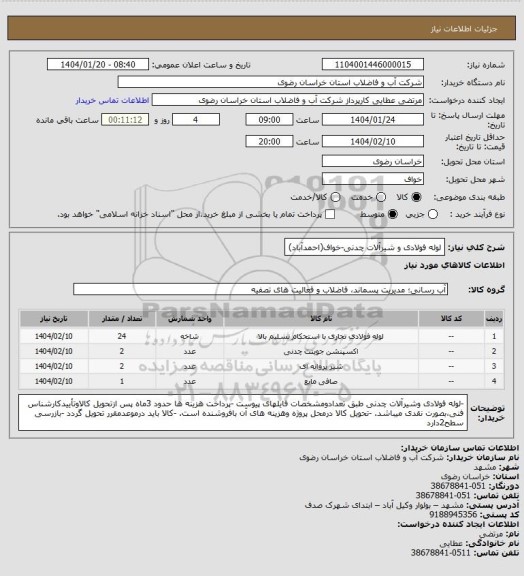Viewport: 524px width, 576px height.
Task: Click the fax number next to دورنگار
Action: [458, 486]
